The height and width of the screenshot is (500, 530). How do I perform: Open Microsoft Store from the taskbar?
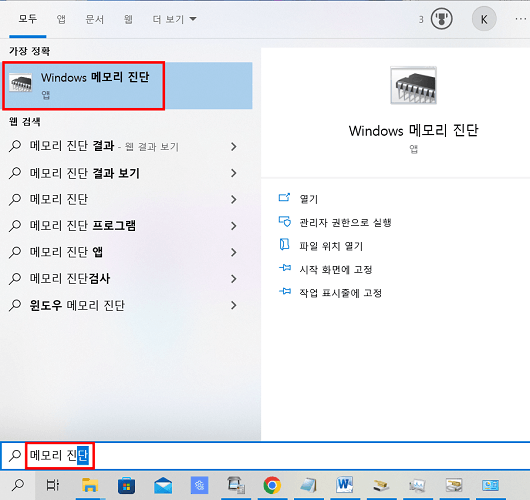126,486
